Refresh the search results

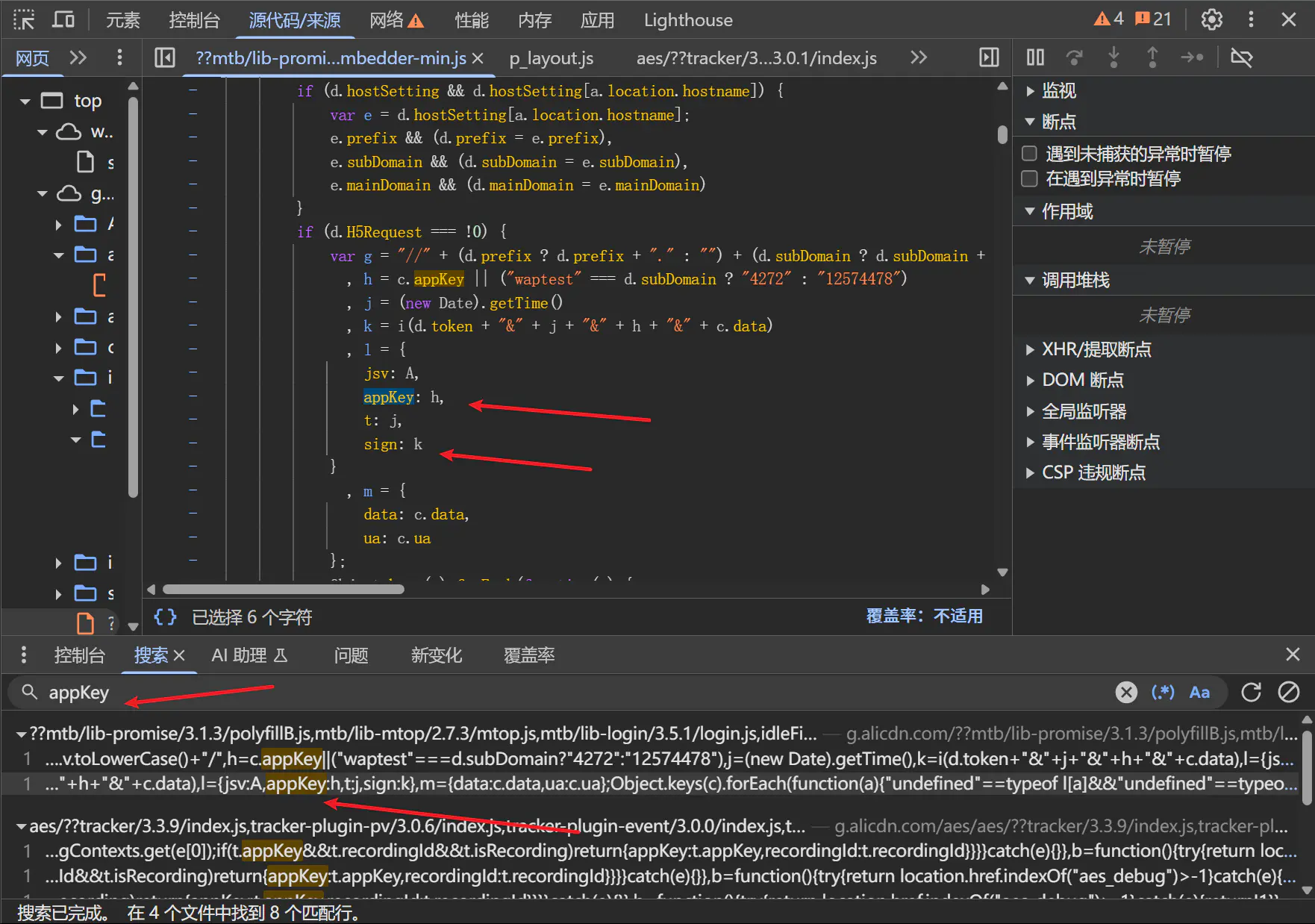click(1251, 693)
